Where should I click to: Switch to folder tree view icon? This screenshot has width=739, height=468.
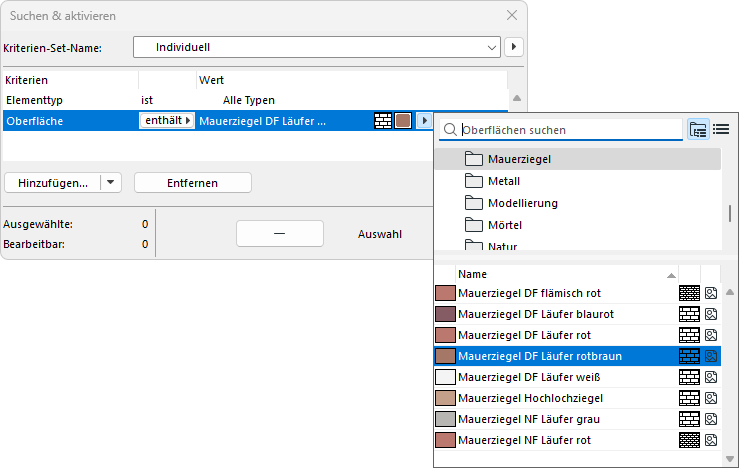click(698, 129)
